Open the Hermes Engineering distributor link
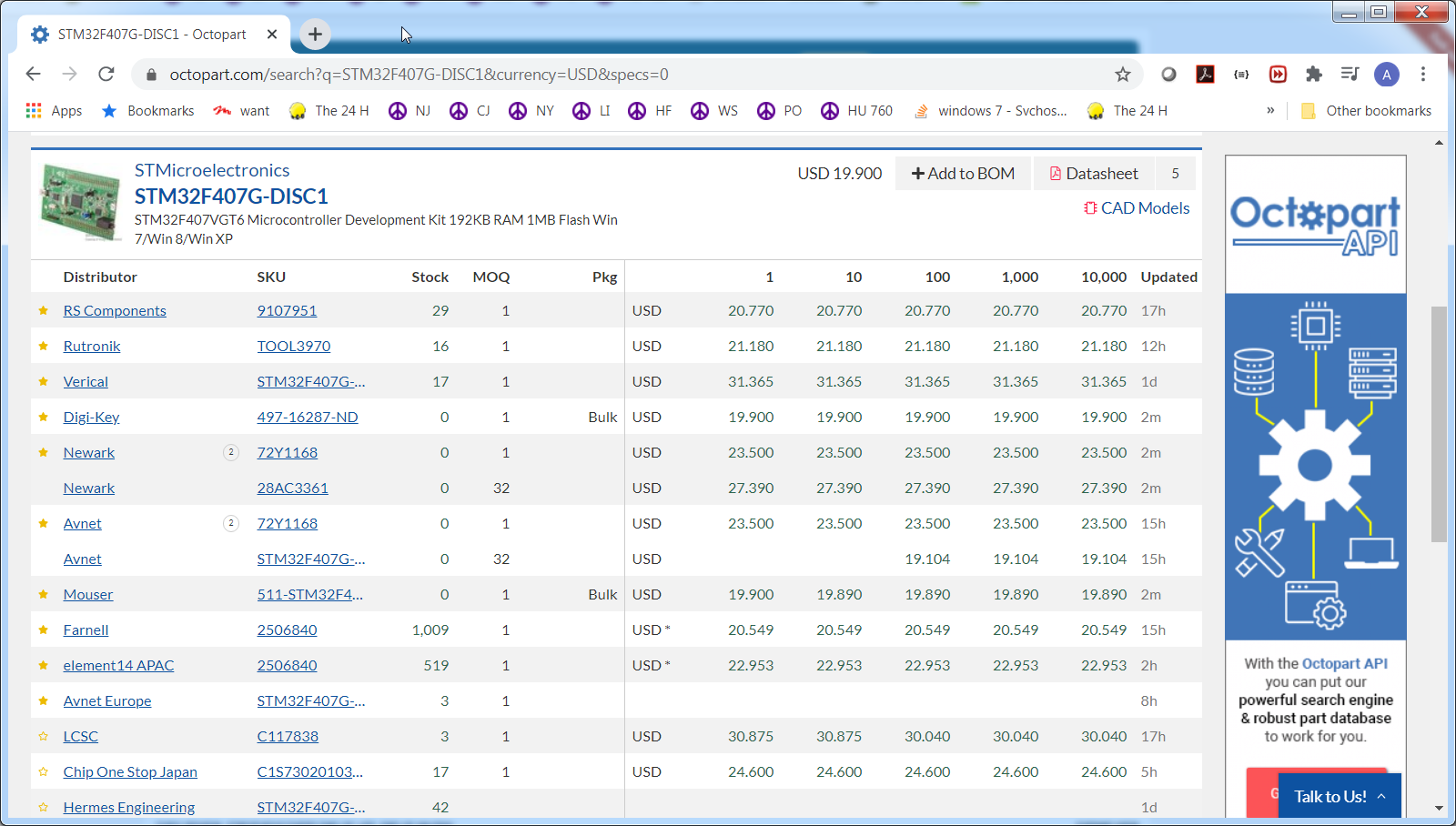This screenshot has height=826, width=1456. [x=129, y=808]
